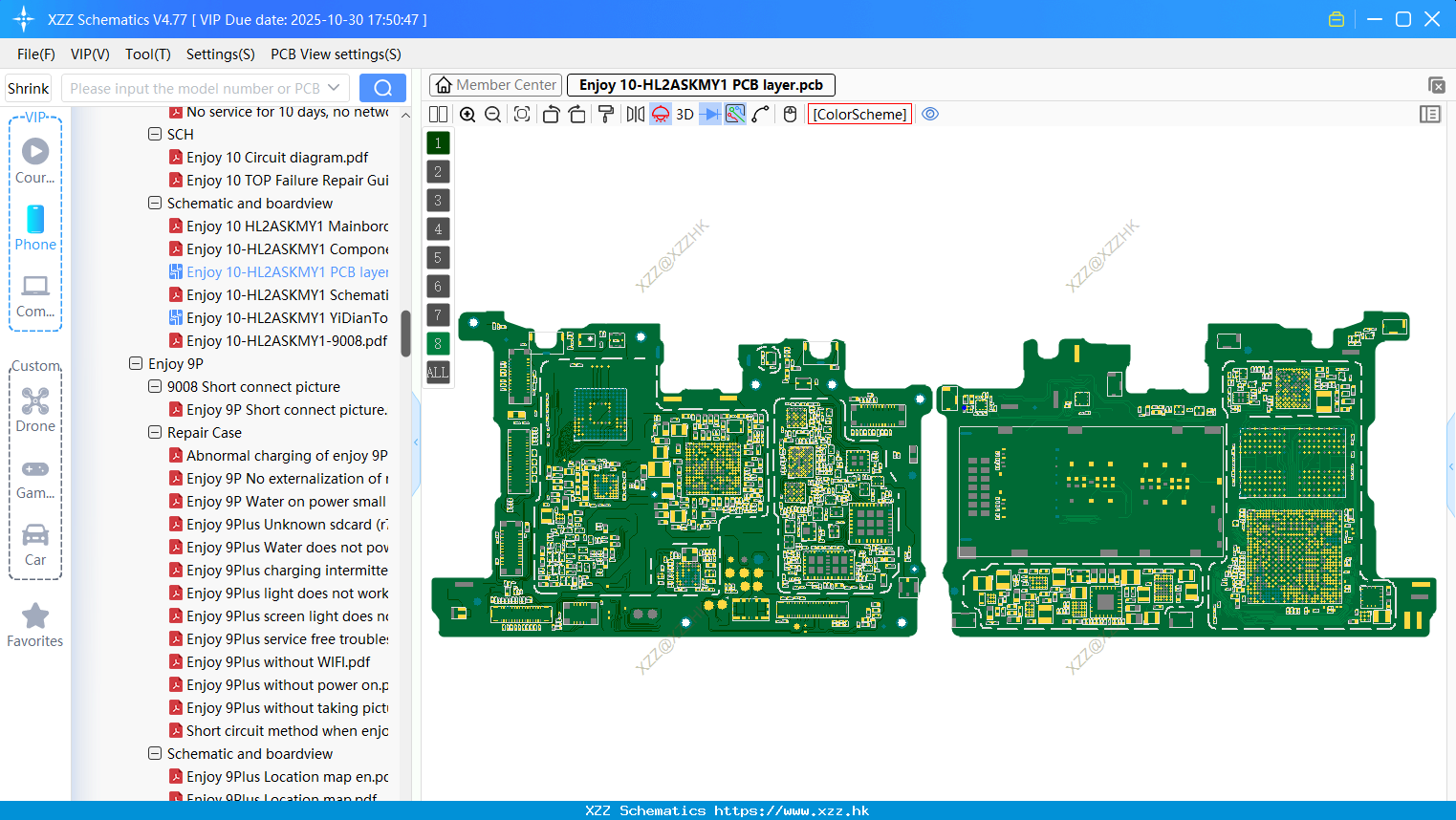
Task: Collapse the Repair Case folder
Action: [155, 433]
